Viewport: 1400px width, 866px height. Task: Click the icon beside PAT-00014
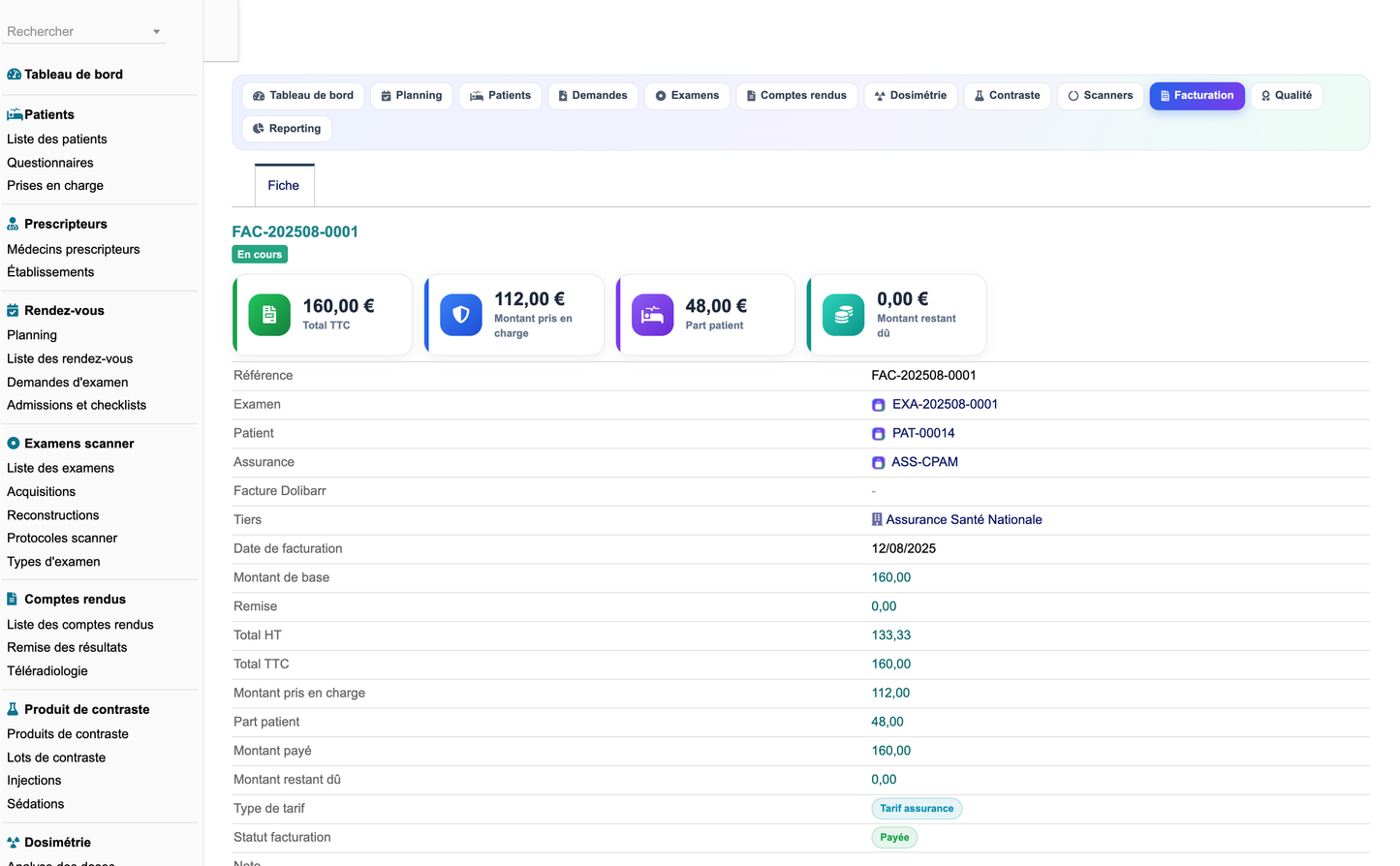(879, 434)
